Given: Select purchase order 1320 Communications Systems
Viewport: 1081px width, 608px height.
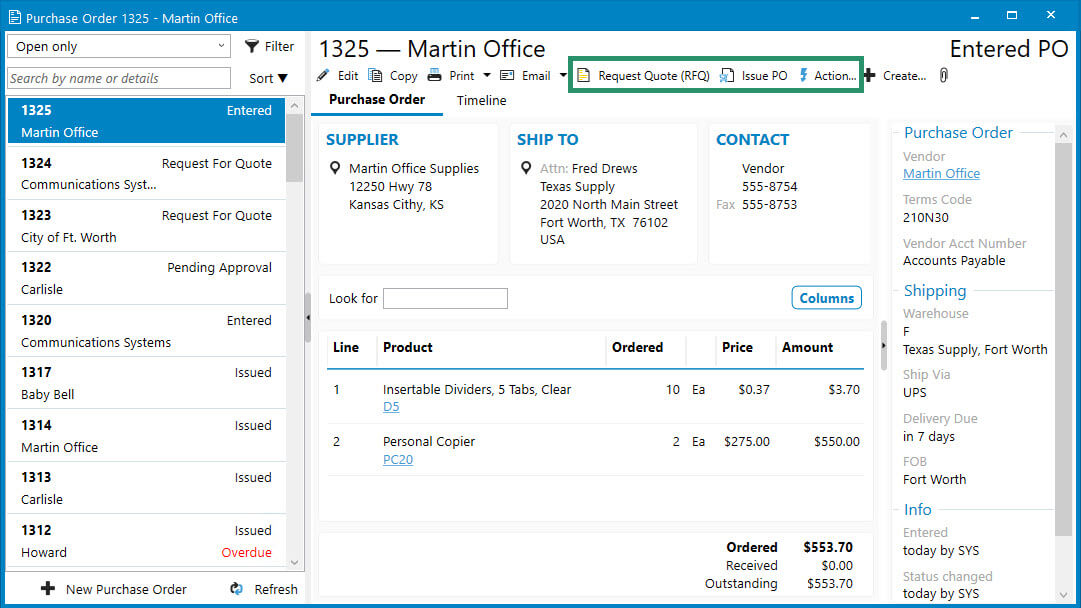Looking at the screenshot, I should pos(146,331).
